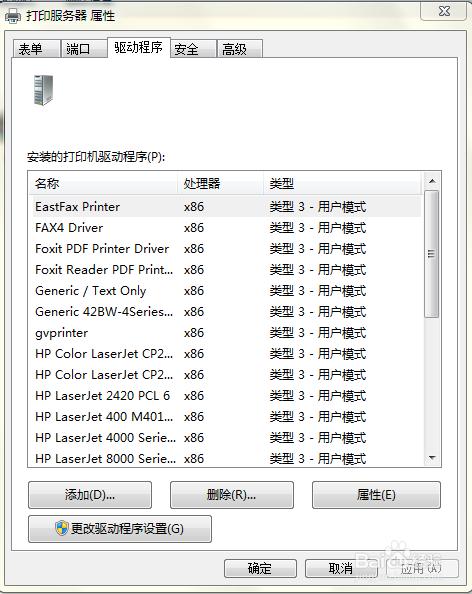This screenshot has height=594, width=472.
Task: Select HP LaserJet 2420 PCL 6 driver
Action: tap(227, 396)
